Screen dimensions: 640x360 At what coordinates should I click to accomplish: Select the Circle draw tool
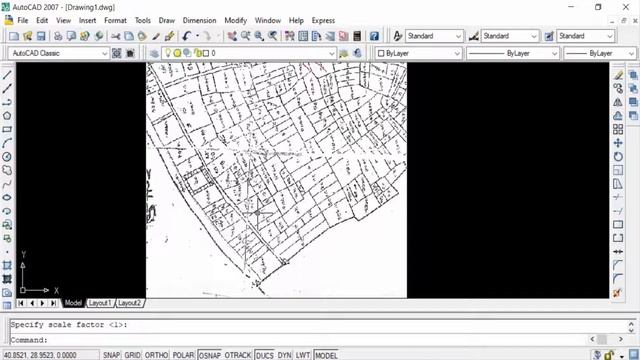tap(7, 157)
